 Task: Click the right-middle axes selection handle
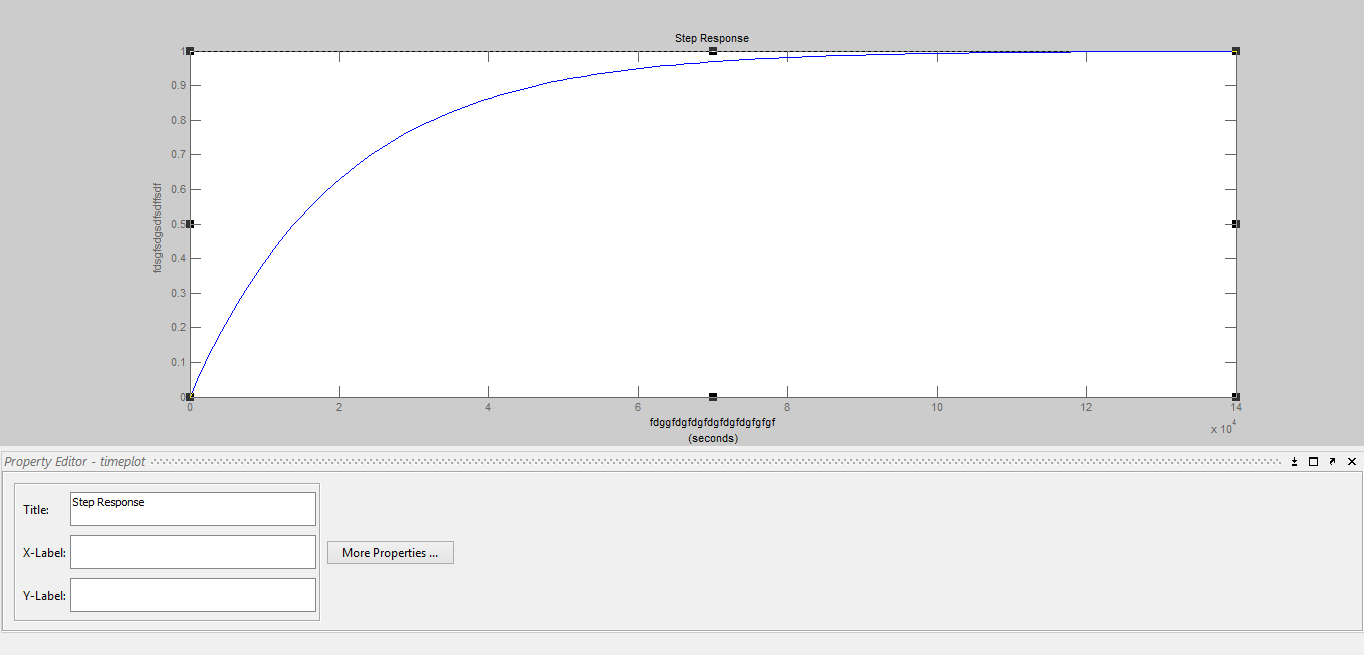[x=1236, y=224]
